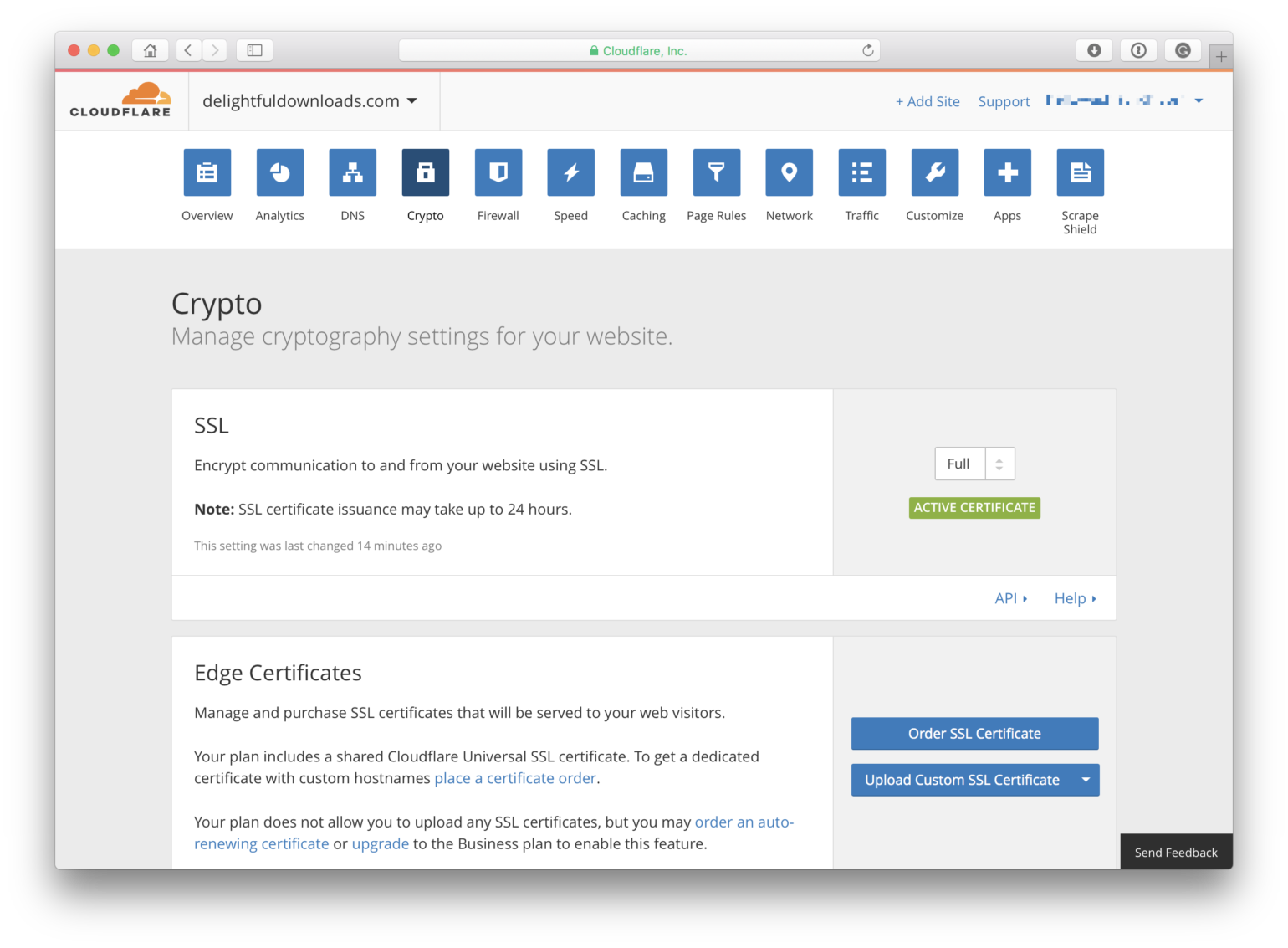Follow the place a certificate order link
Image resolution: width=1288 pixels, height=948 pixels.
pyautogui.click(x=514, y=778)
